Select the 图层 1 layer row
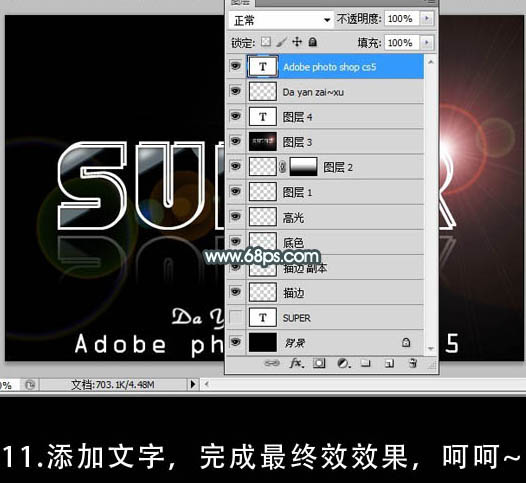Screen dimensions: 526x483 [x=325, y=192]
